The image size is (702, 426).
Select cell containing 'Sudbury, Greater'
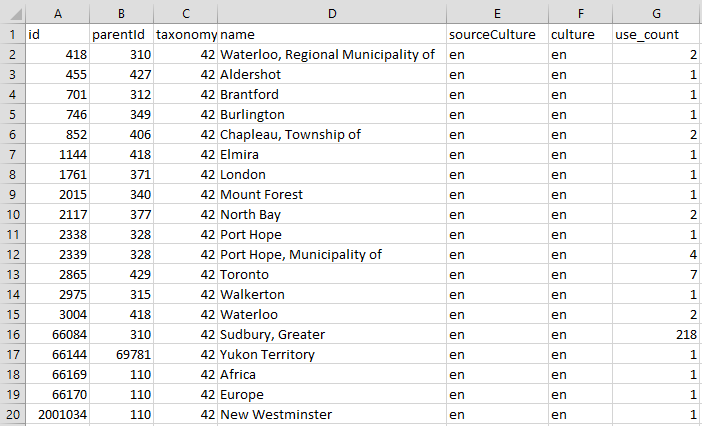[x=331, y=335]
